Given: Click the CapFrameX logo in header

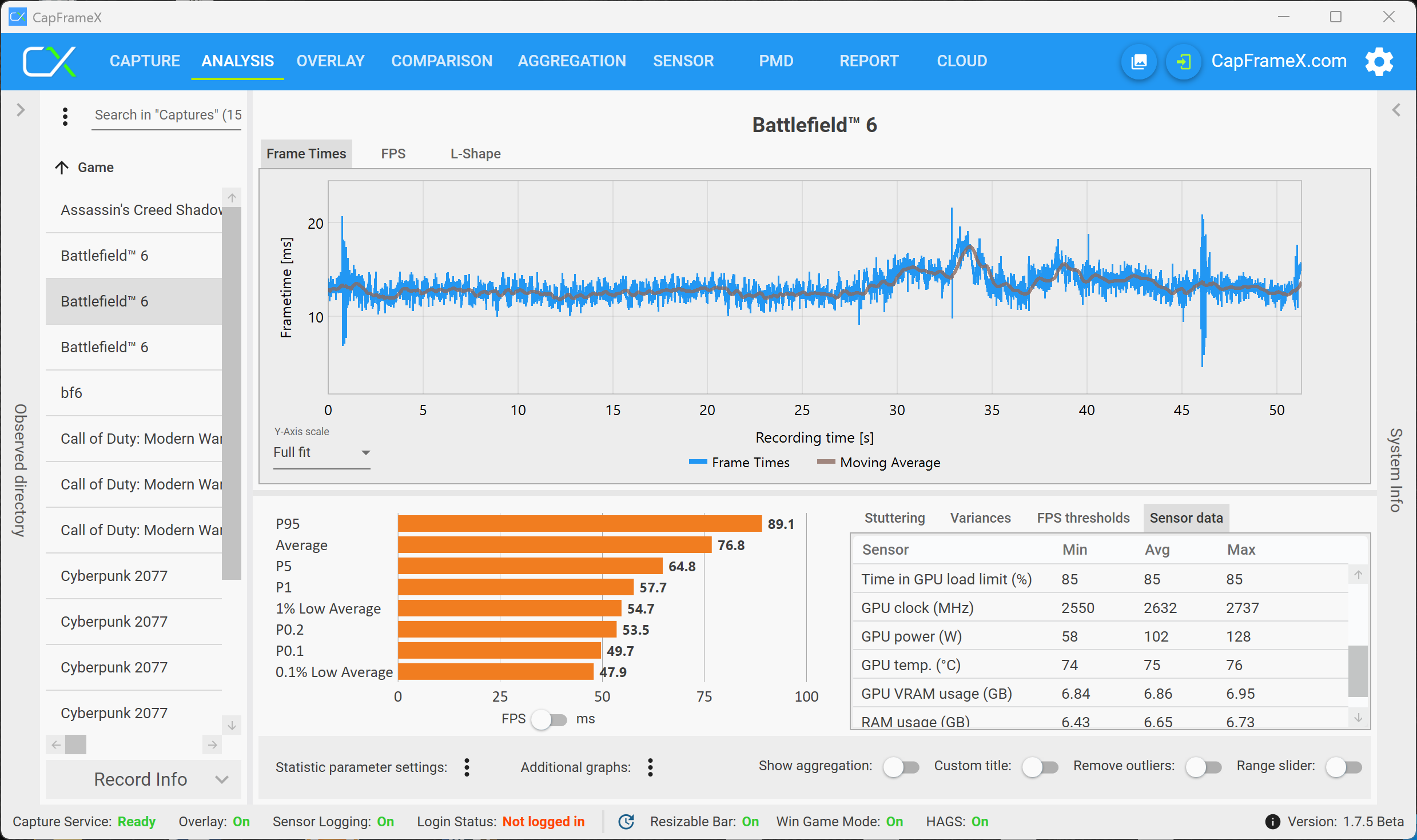Looking at the screenshot, I should pyautogui.click(x=49, y=61).
